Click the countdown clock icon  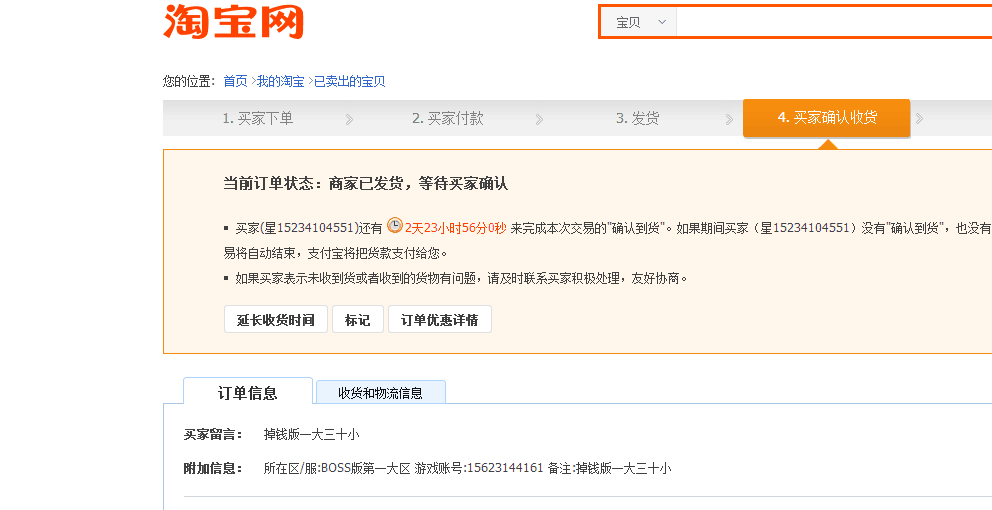pos(395,226)
